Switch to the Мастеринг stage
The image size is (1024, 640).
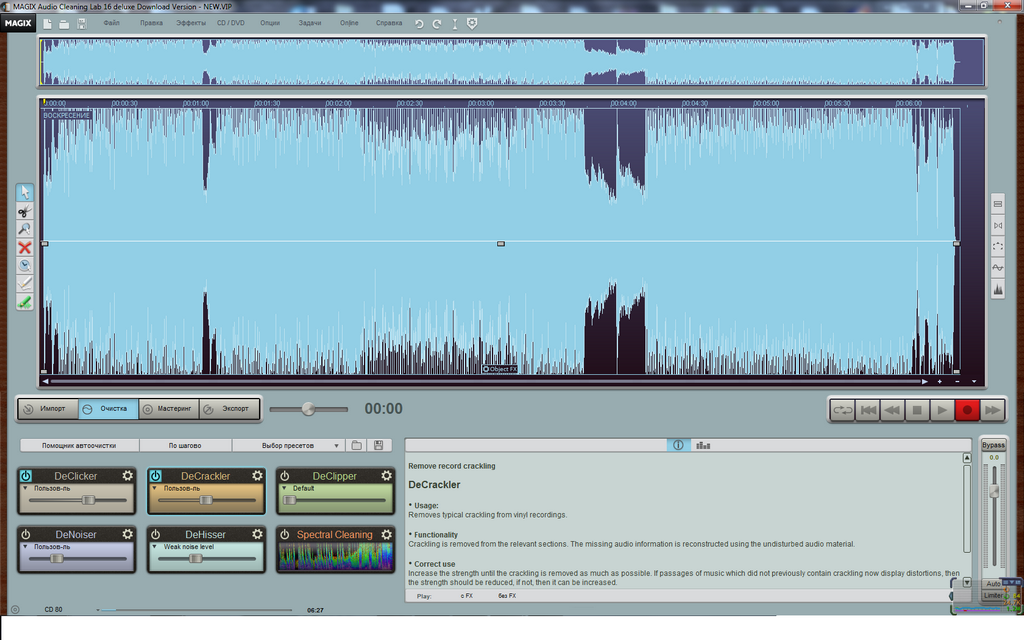click(168, 409)
